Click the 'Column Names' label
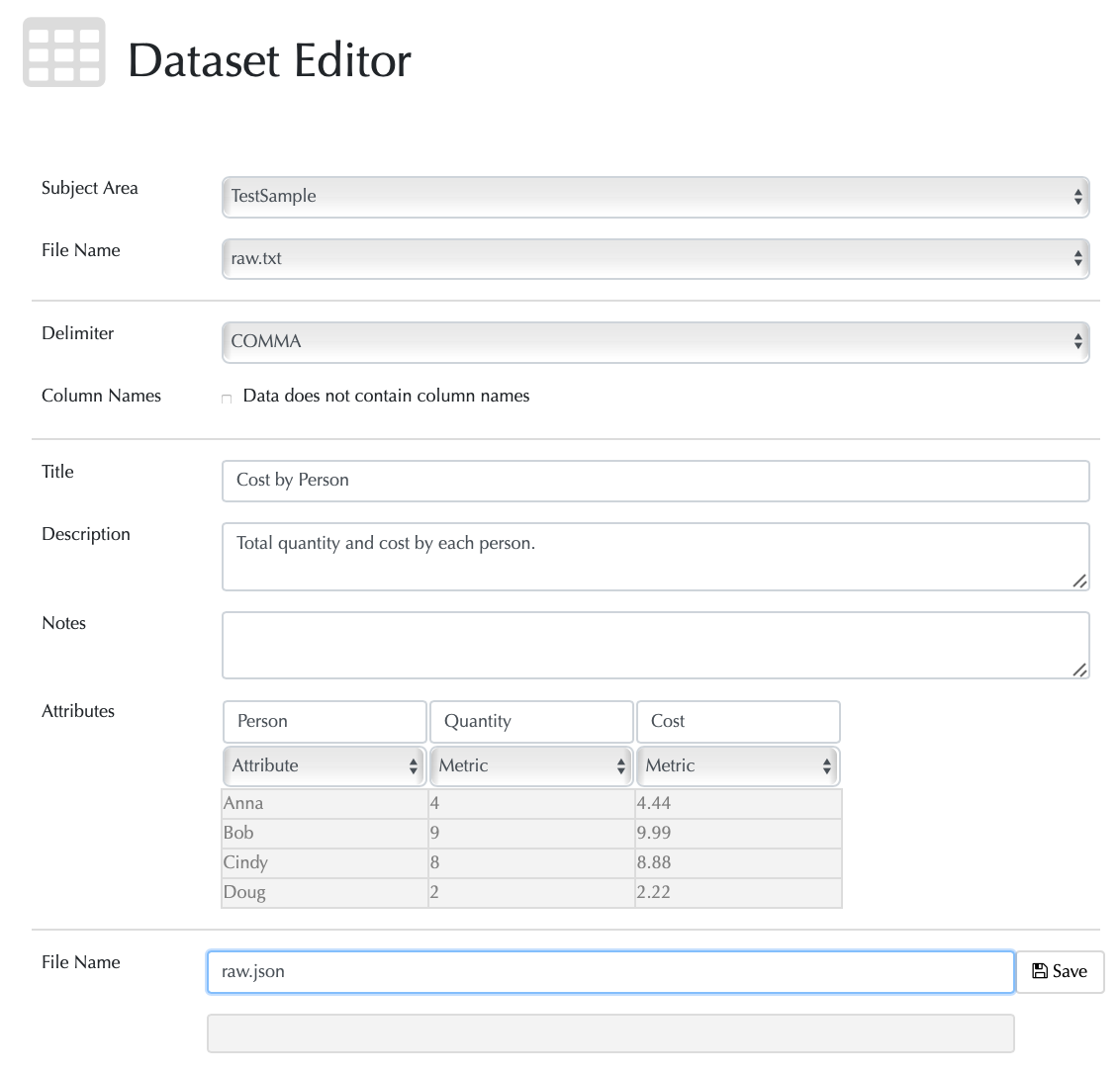Image resolution: width=1120 pixels, height=1074 pixels. click(102, 396)
